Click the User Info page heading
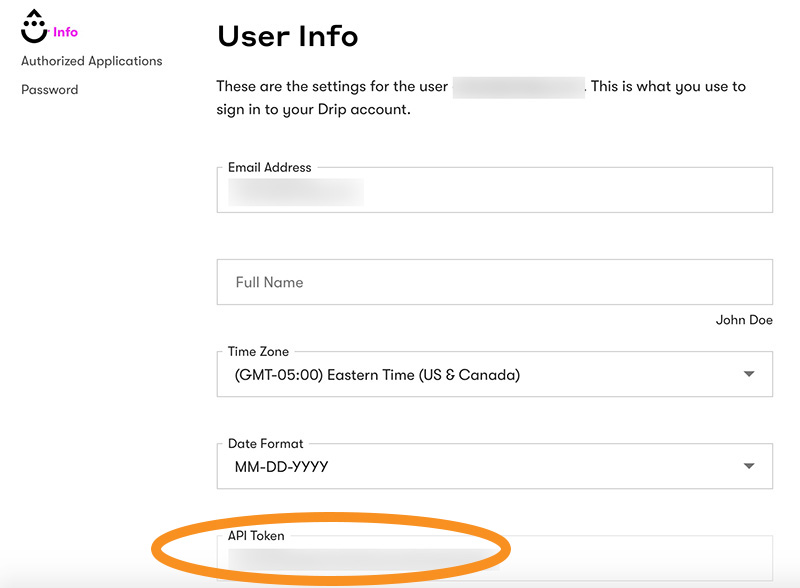 [287, 36]
